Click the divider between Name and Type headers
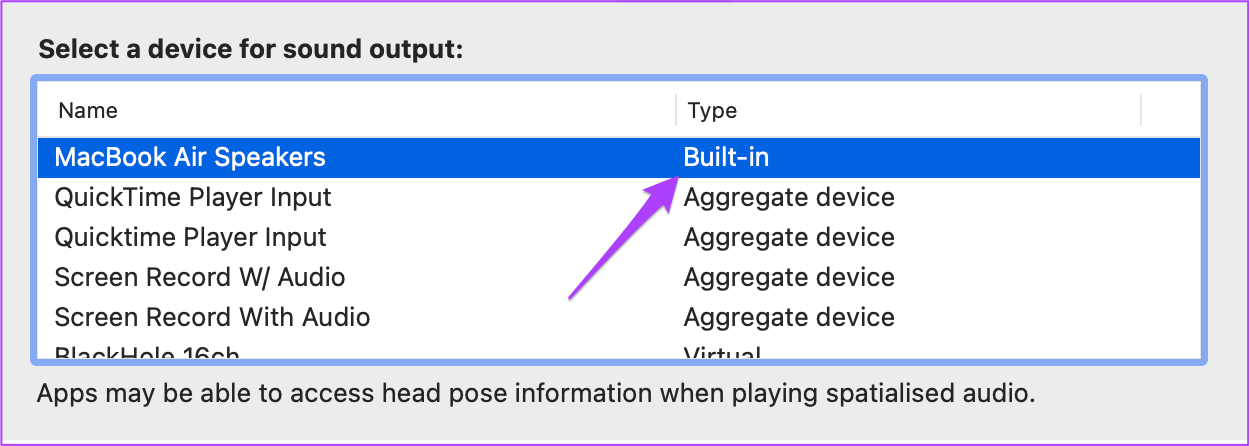This screenshot has width=1250, height=446. click(x=676, y=110)
